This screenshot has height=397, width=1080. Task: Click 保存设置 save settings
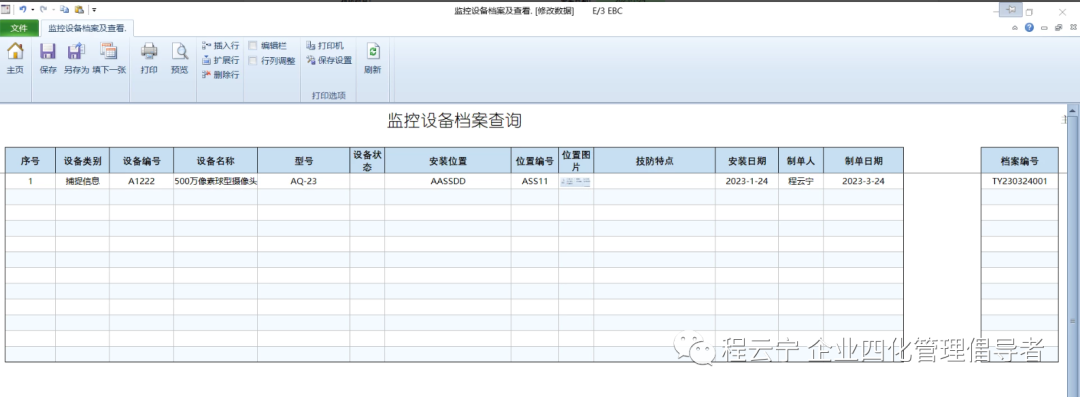pyautogui.click(x=329, y=60)
